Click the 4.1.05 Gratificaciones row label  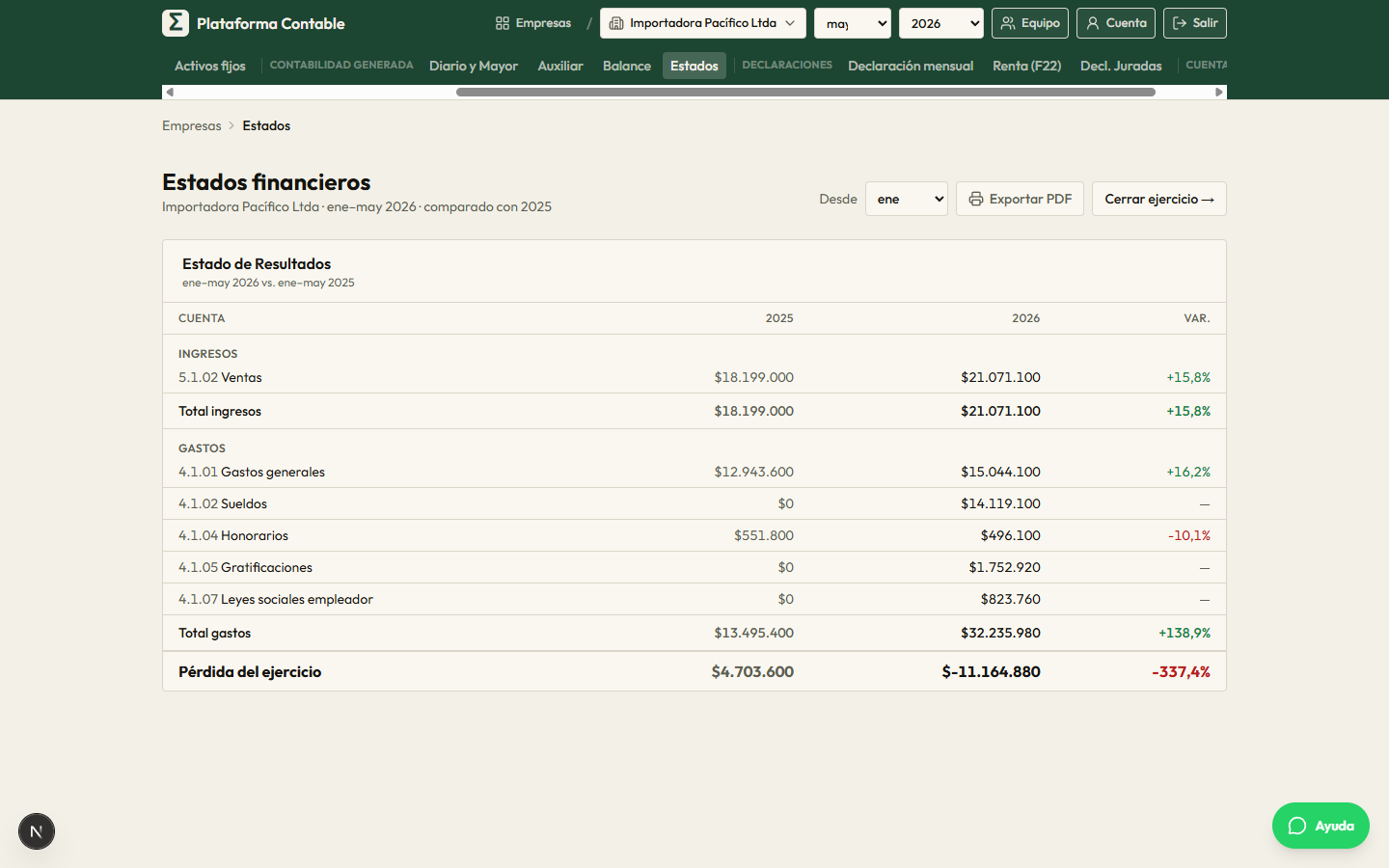click(245, 567)
